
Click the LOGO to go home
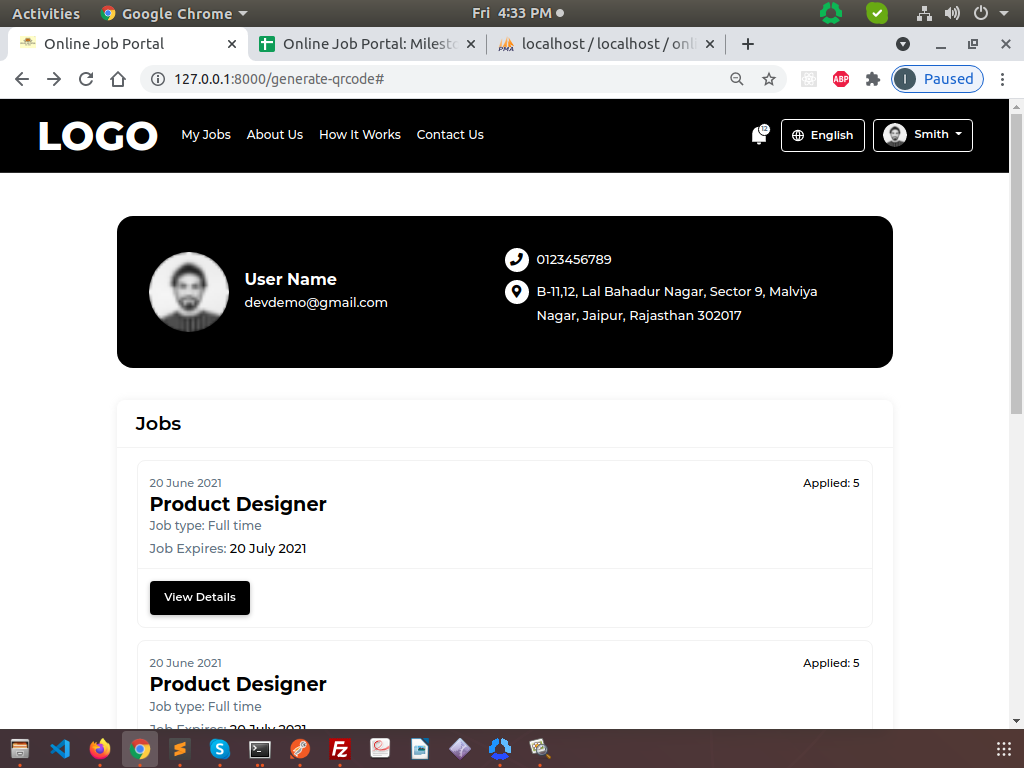point(98,136)
